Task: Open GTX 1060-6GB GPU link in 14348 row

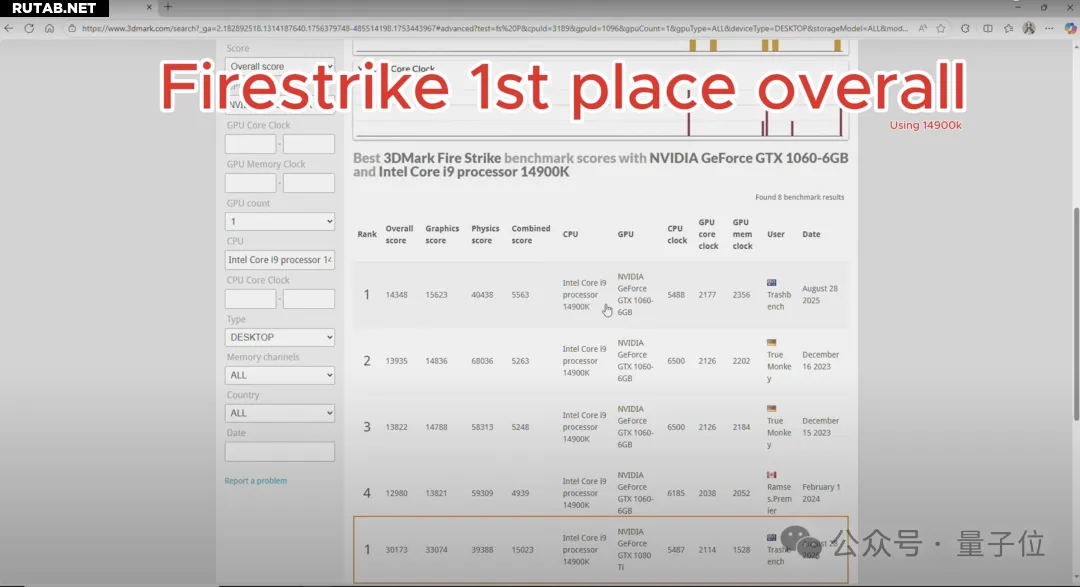Action: coord(635,295)
